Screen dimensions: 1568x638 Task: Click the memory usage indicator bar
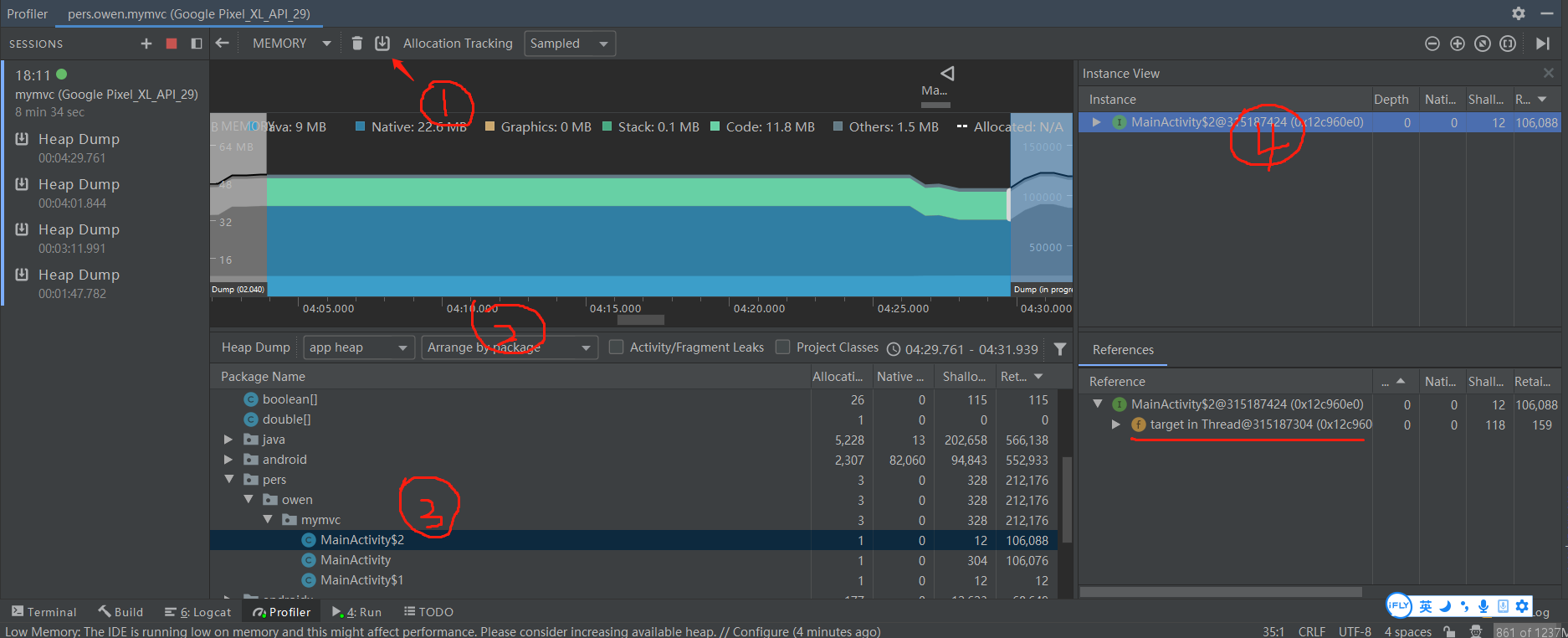click(1530, 631)
